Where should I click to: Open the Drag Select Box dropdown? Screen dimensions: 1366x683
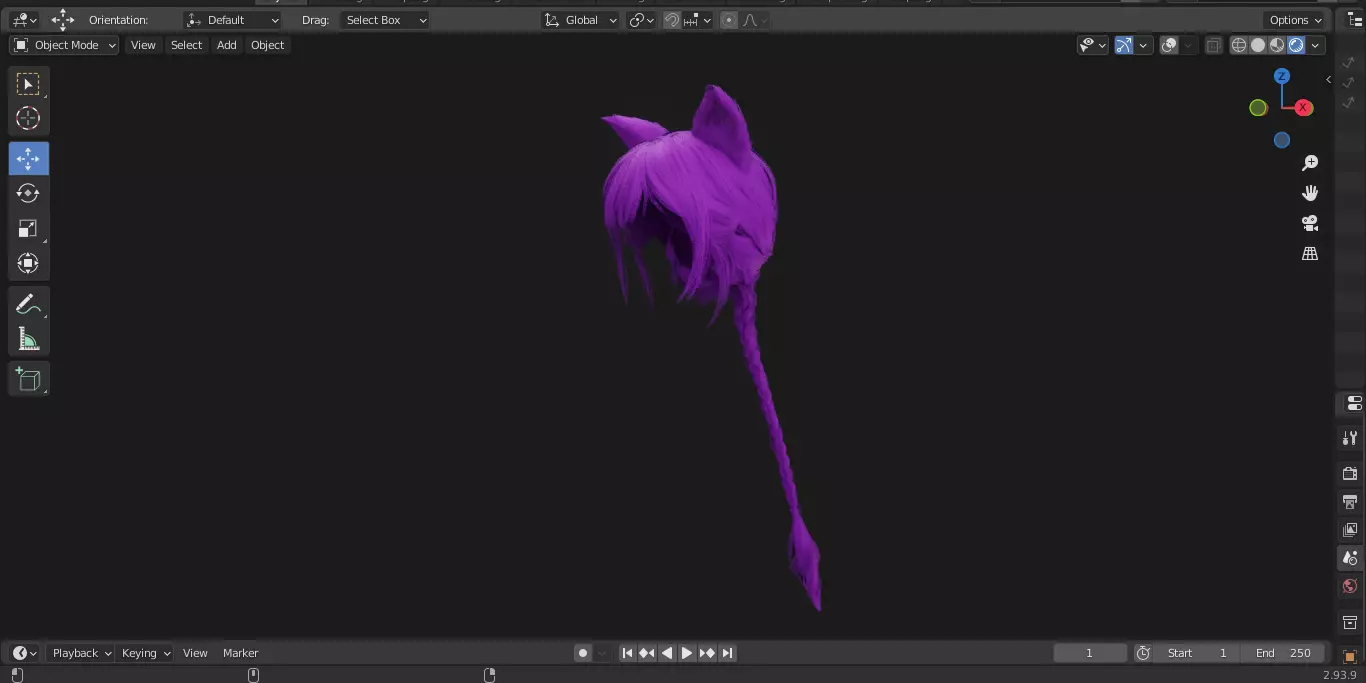(385, 20)
